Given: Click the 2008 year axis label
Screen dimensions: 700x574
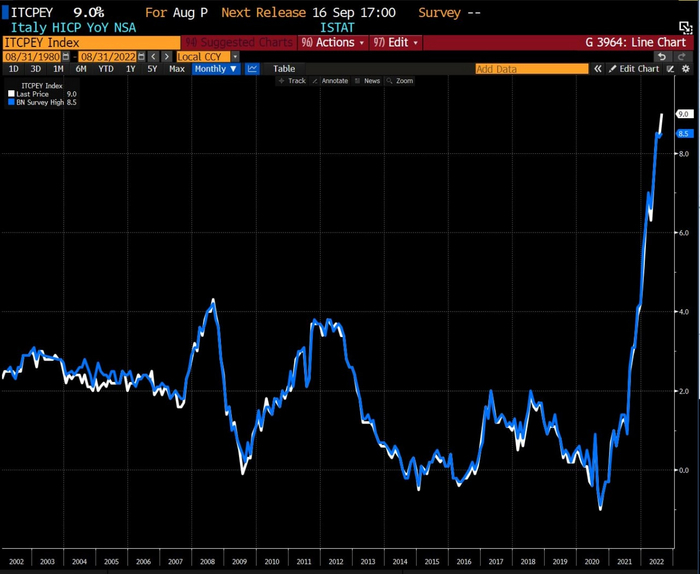Looking at the screenshot, I should coord(207,562).
